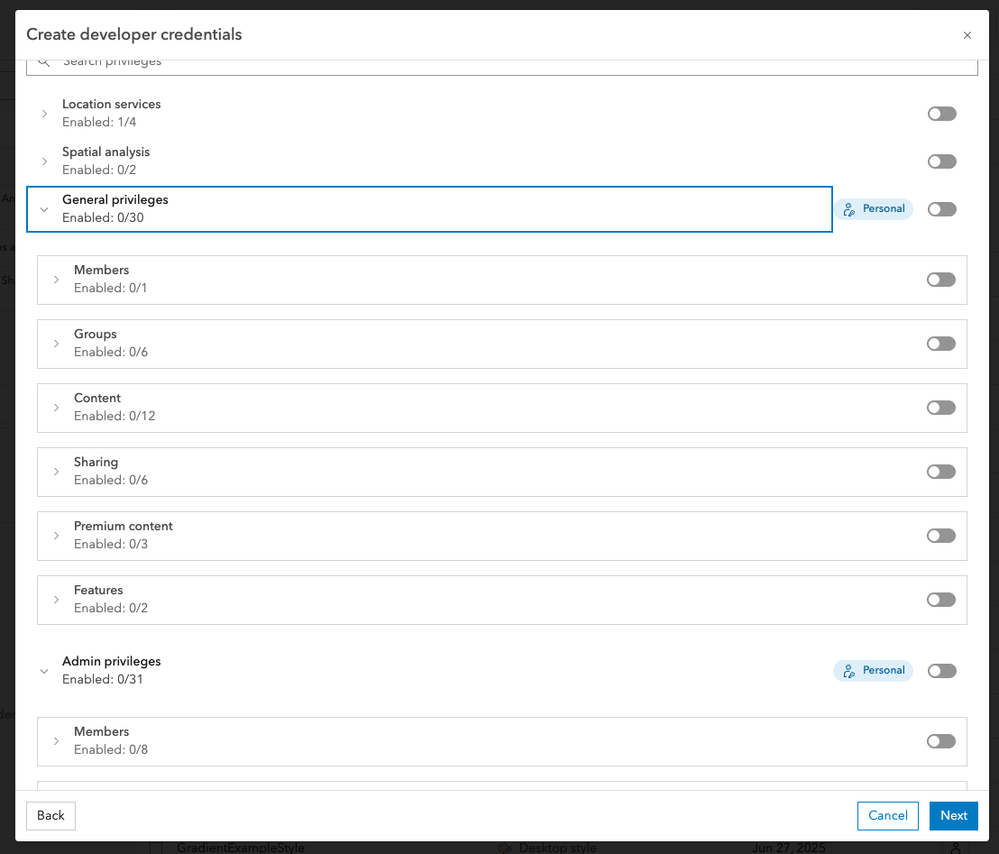The height and width of the screenshot is (854, 999).
Task: Close the Create developer credentials dialog
Action: point(967,35)
